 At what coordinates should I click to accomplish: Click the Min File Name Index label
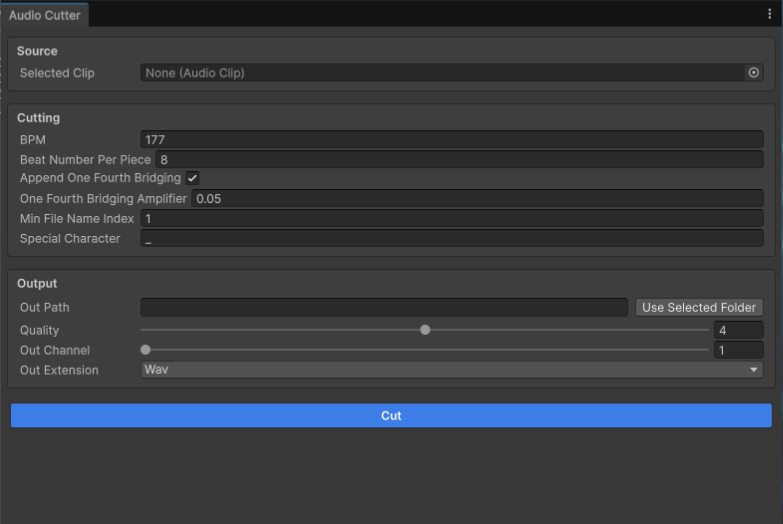pyautogui.click(x=77, y=219)
